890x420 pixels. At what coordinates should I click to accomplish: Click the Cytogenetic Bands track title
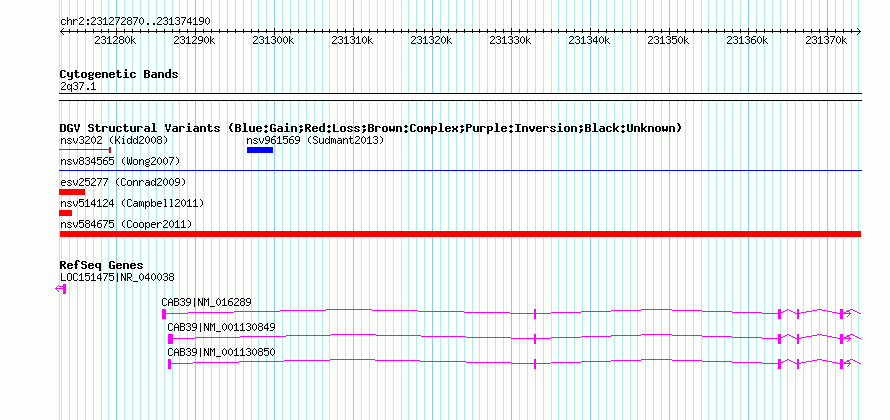point(119,74)
